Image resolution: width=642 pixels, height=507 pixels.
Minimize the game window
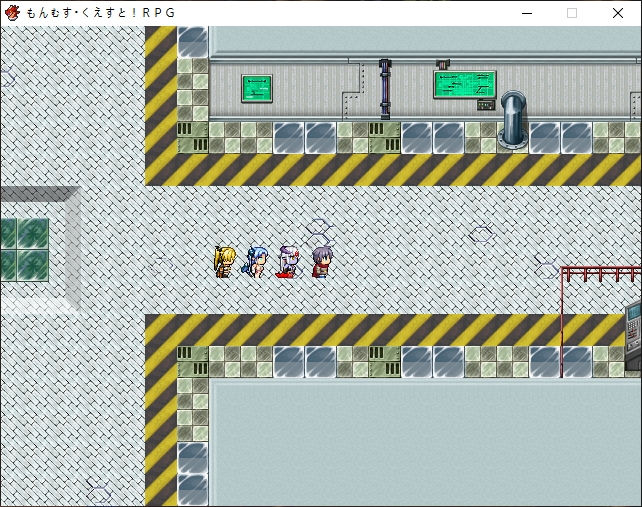click(x=527, y=13)
